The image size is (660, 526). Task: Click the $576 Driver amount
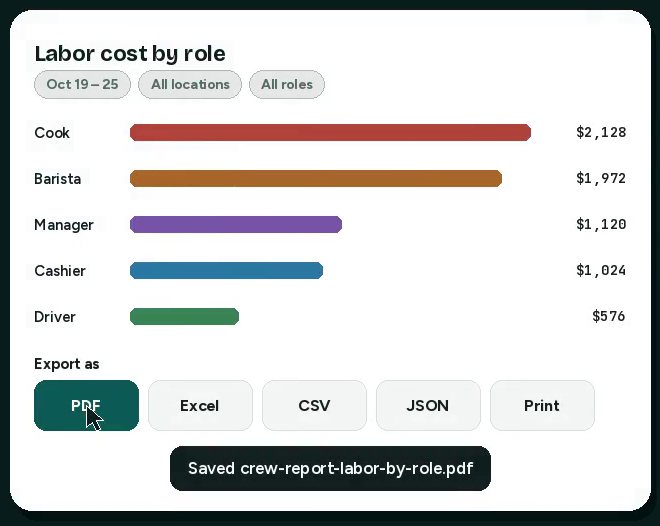(609, 316)
